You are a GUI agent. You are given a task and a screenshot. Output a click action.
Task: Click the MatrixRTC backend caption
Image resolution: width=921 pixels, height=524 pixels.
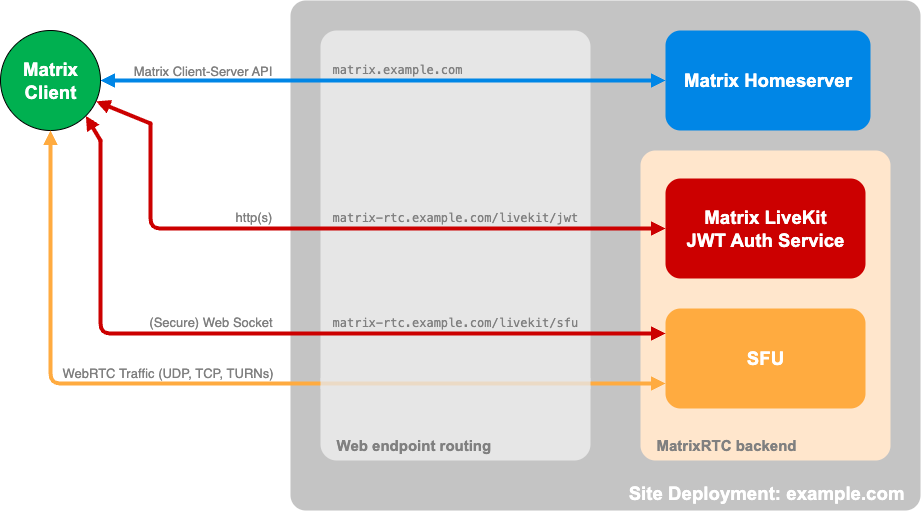(726, 446)
